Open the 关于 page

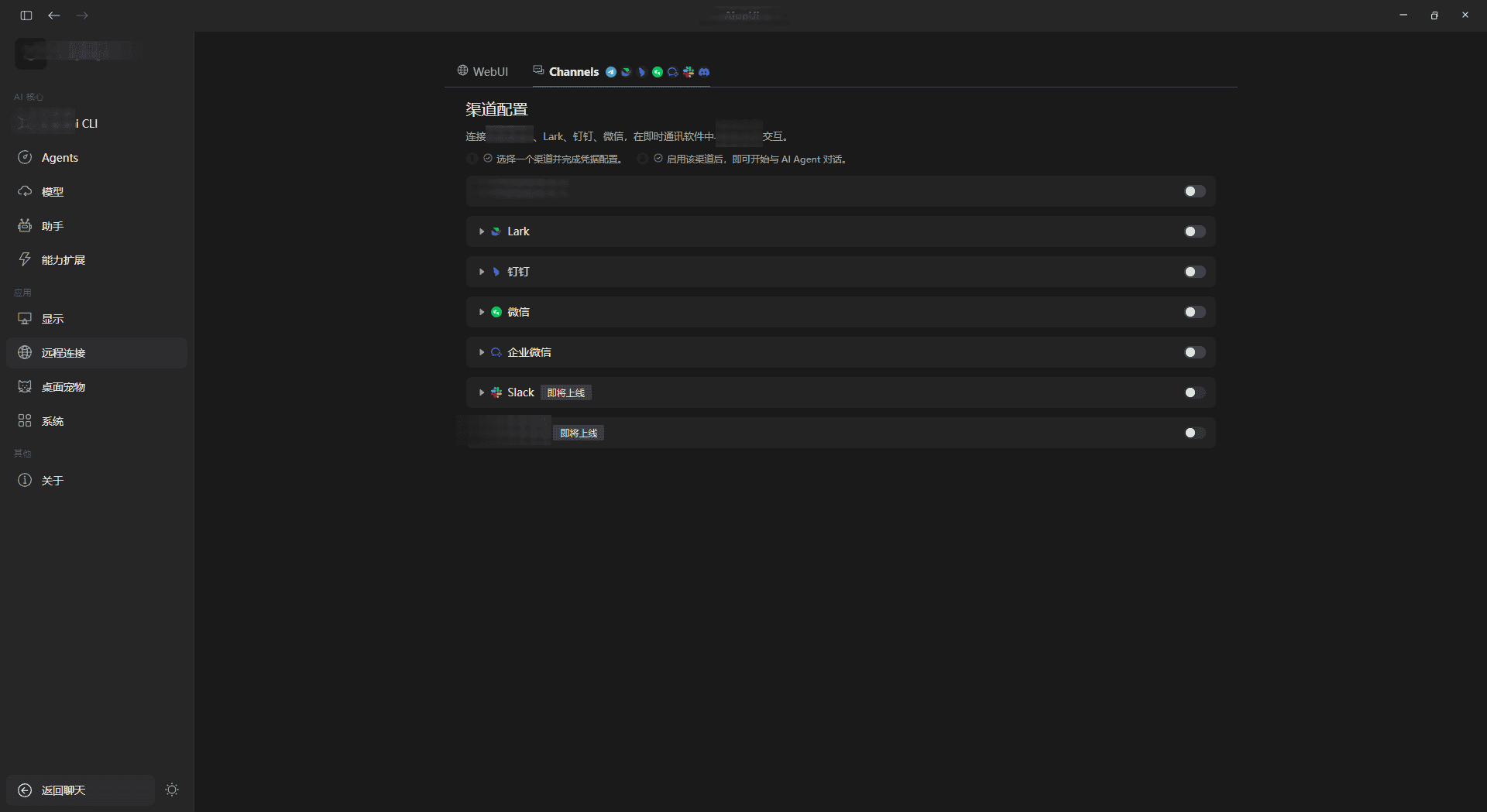coord(97,481)
